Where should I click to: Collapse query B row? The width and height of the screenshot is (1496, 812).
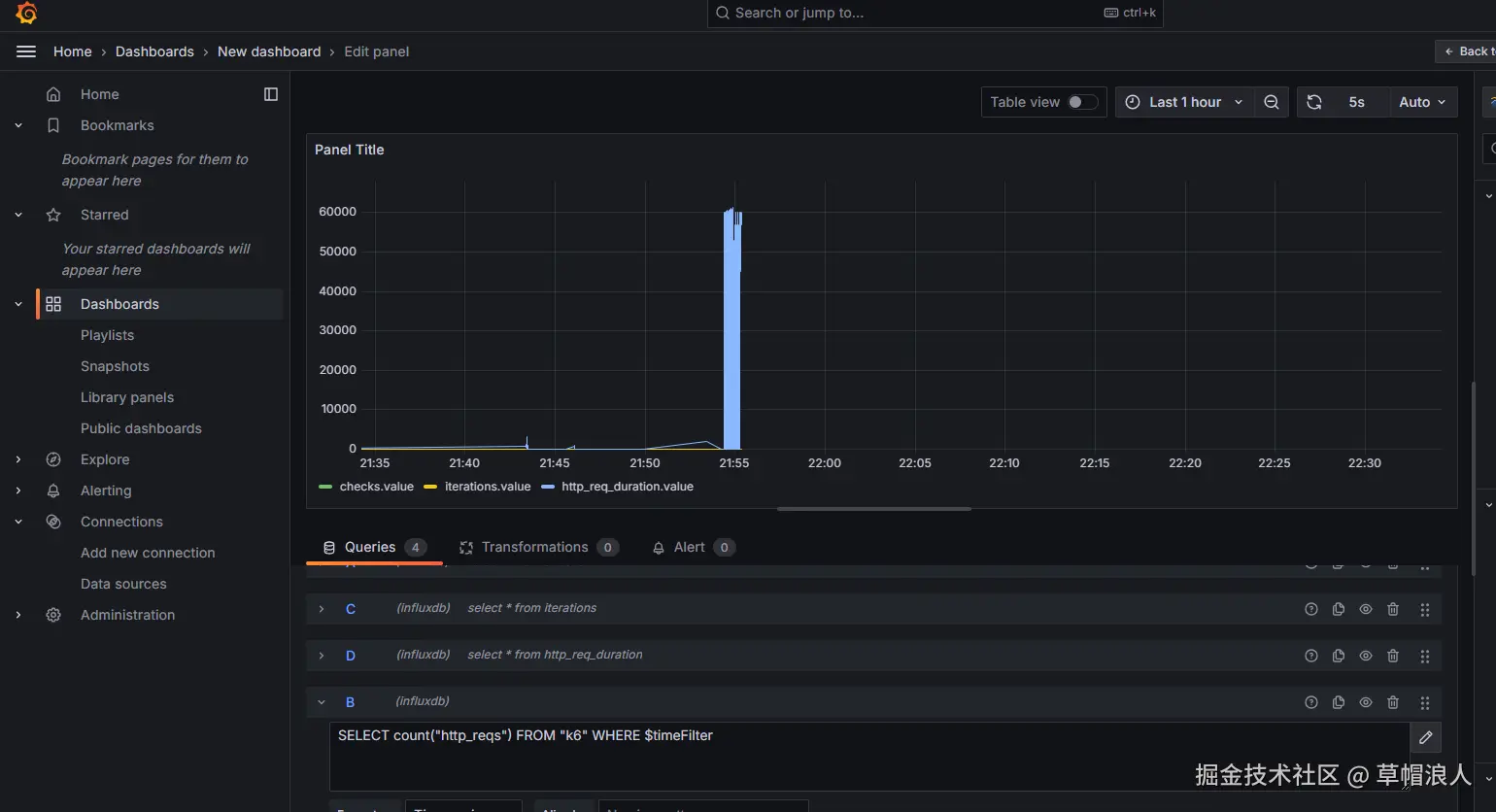pos(322,702)
